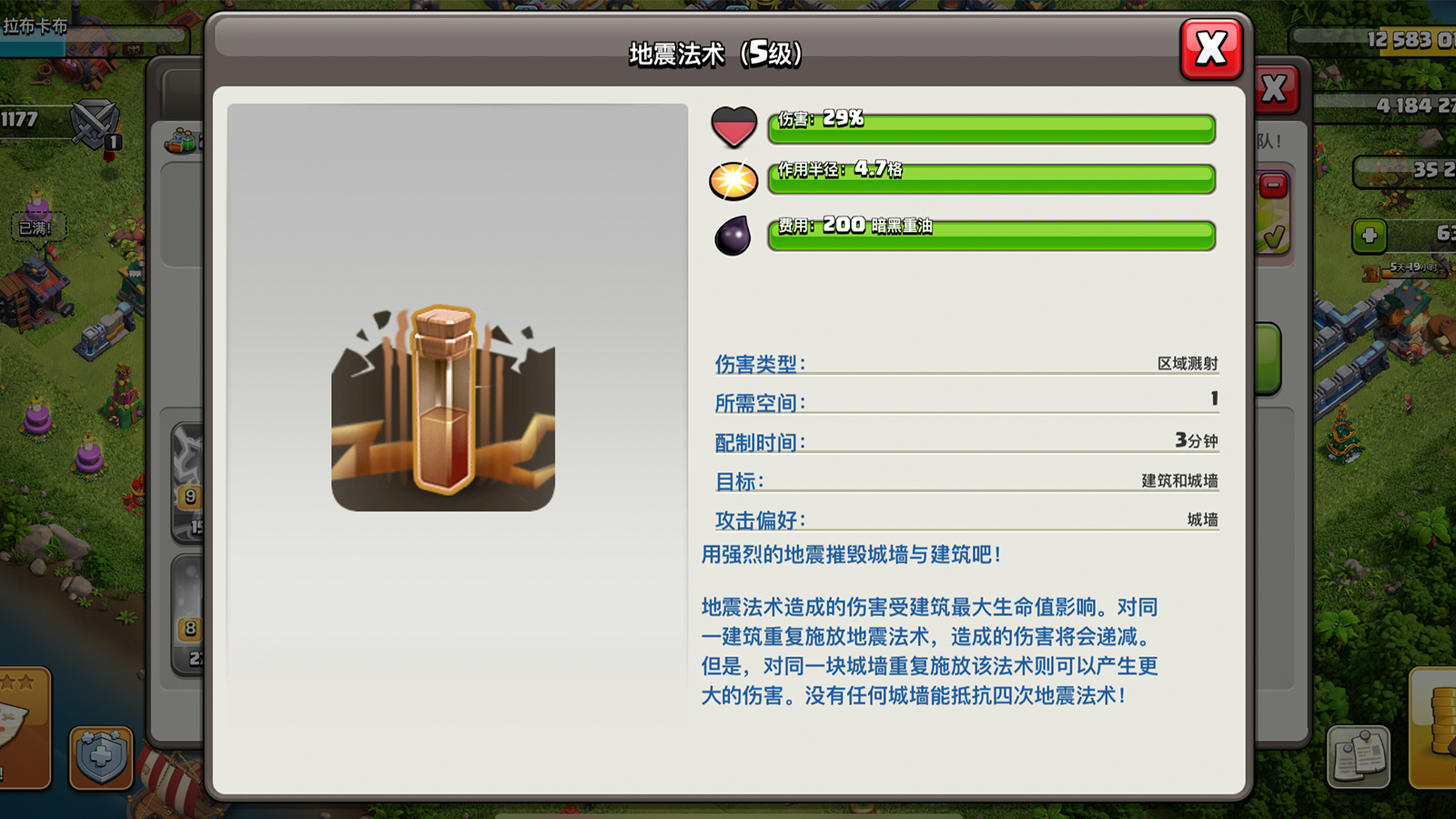Image resolution: width=1456 pixels, height=819 pixels.
Task: Click the 伤害类型 row
Action: click(x=966, y=363)
